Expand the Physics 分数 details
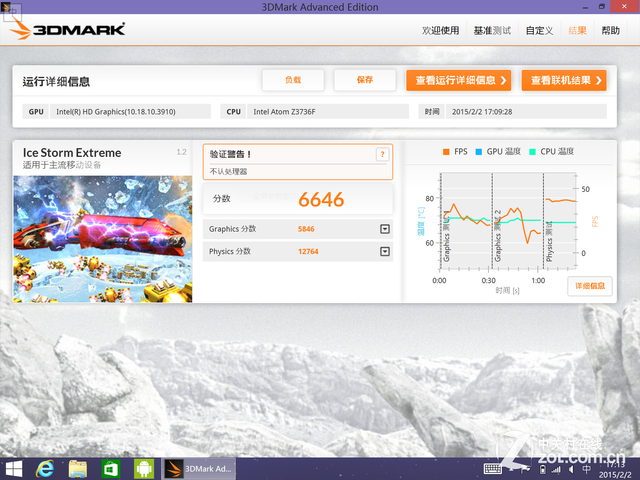 tap(385, 251)
